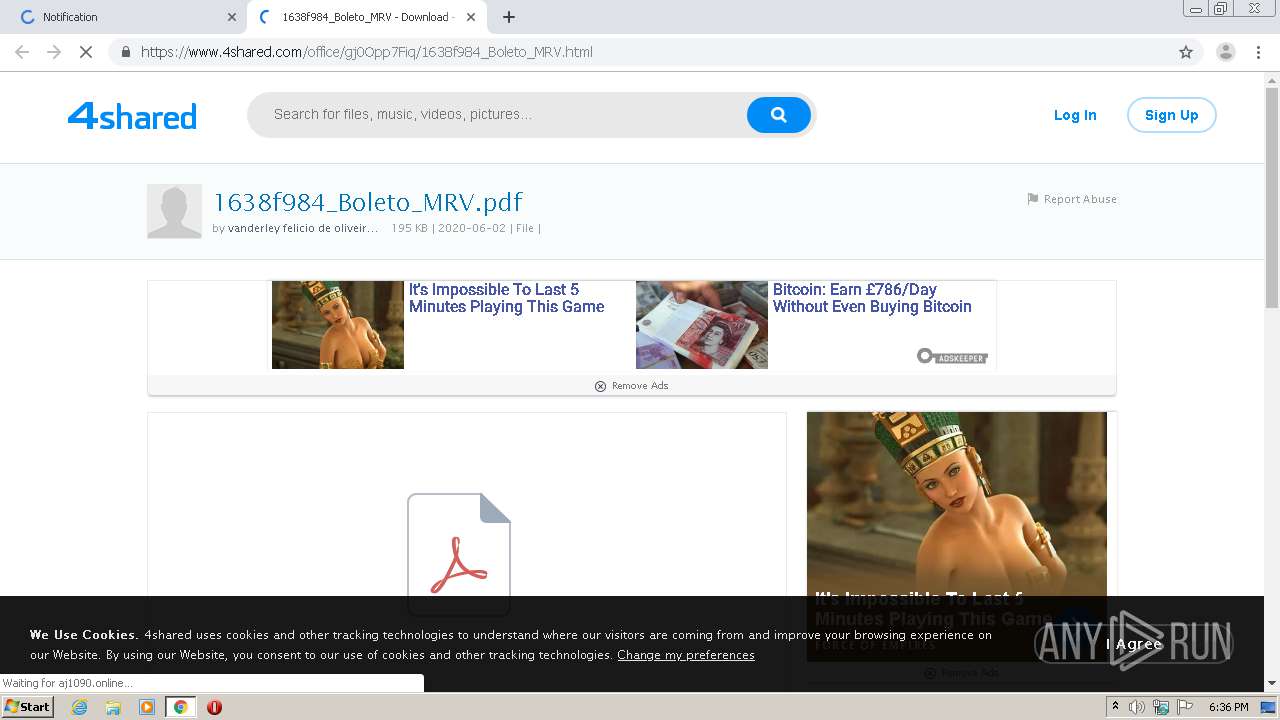Open the Log In link
This screenshot has height=720, width=1280.
click(x=1075, y=115)
